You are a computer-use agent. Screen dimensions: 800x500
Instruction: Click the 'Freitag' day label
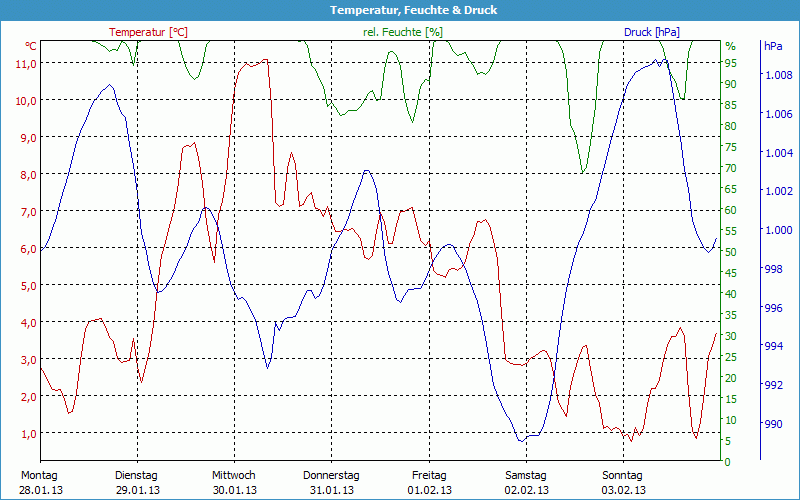tap(429, 476)
